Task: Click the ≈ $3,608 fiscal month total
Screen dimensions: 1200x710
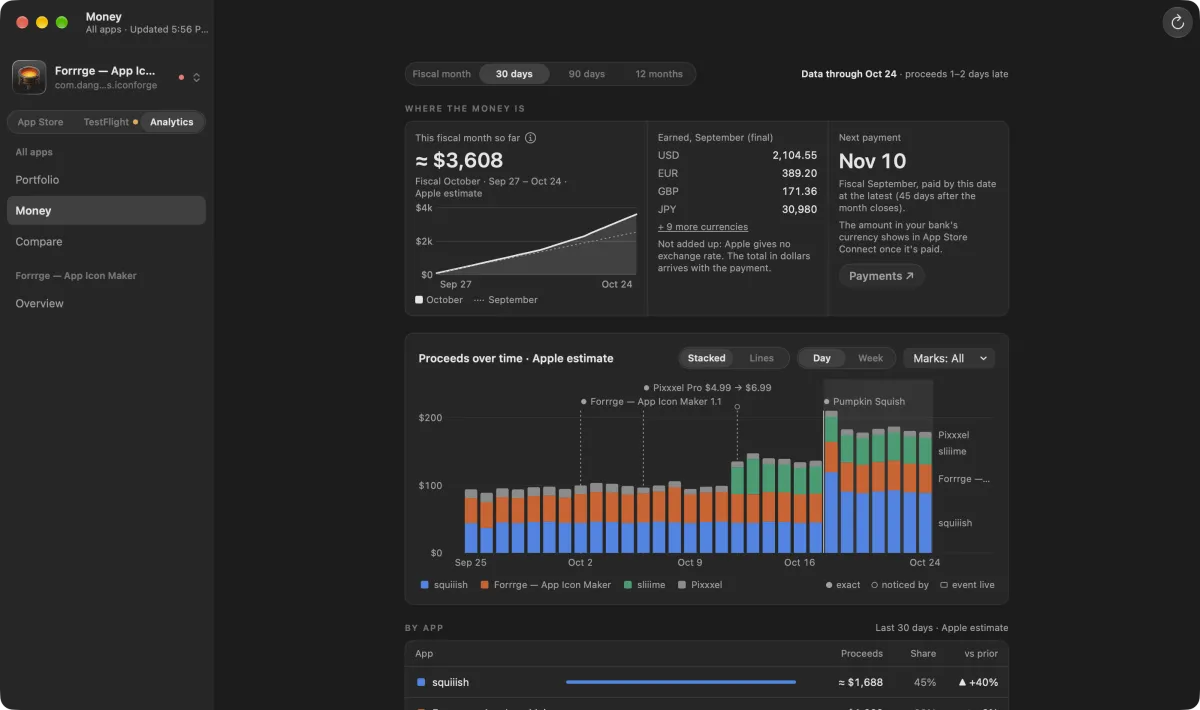Action: (459, 160)
